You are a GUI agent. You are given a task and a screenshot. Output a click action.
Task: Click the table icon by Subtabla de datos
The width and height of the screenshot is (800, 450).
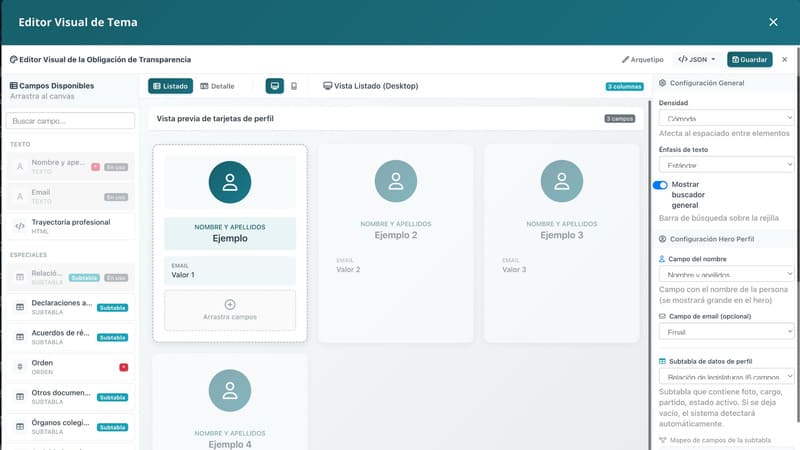click(x=662, y=361)
